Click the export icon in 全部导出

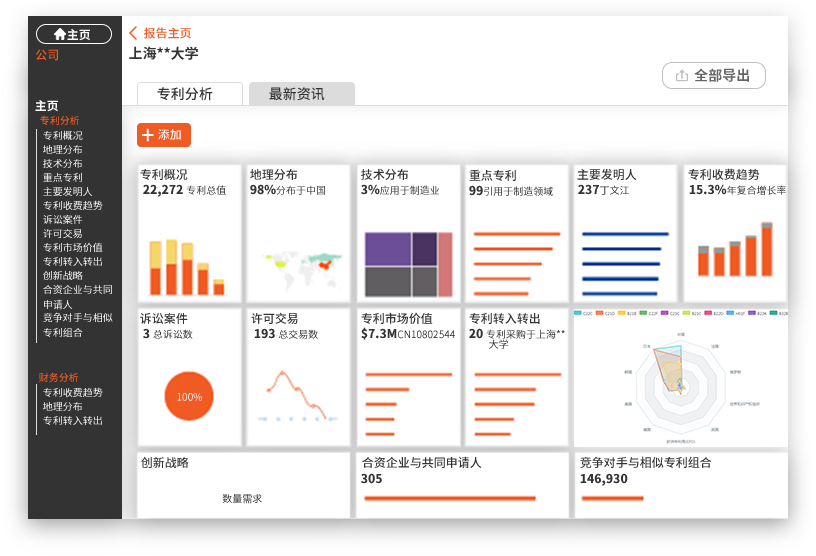pyautogui.click(x=682, y=76)
